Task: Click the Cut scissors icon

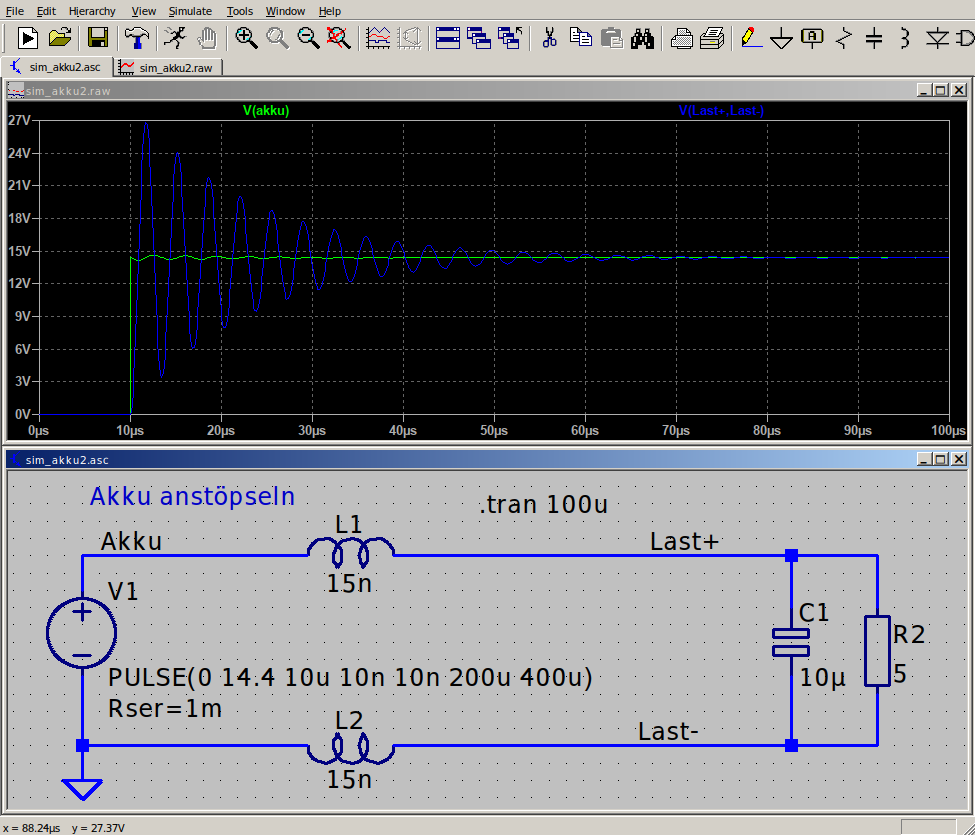Action: (x=549, y=38)
